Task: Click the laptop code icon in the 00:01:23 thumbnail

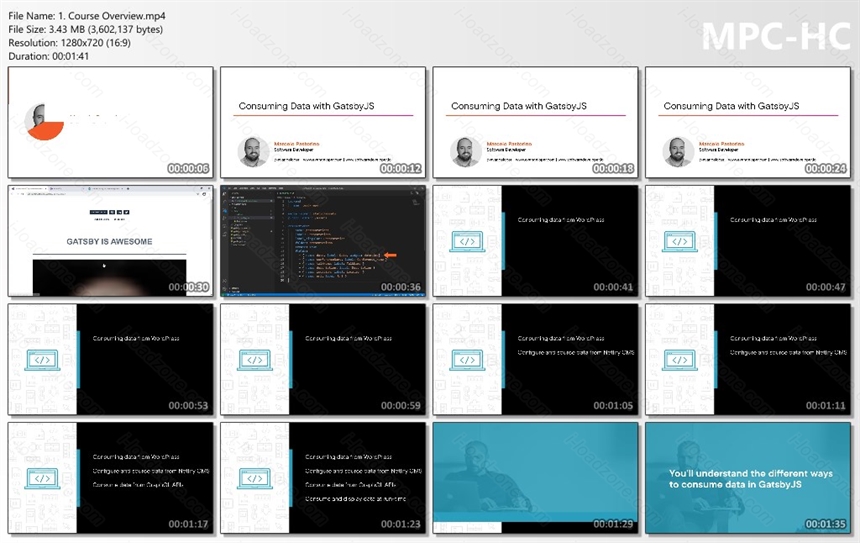Action: [x=254, y=479]
